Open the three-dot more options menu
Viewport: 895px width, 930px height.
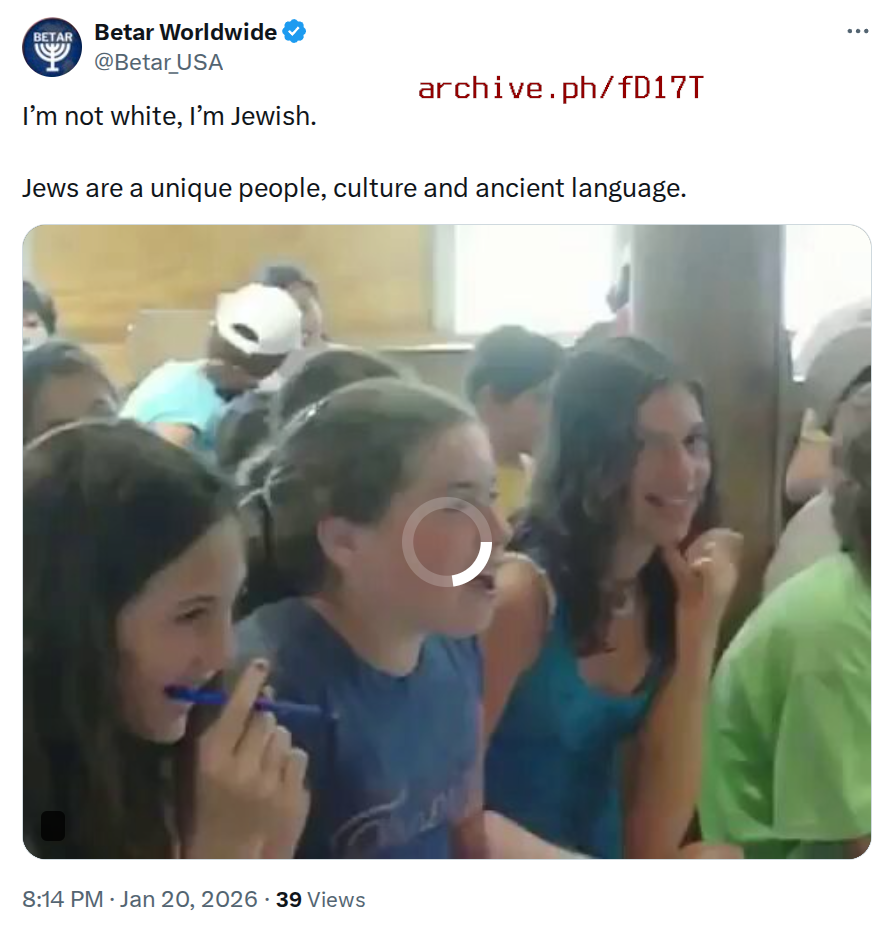click(x=858, y=31)
